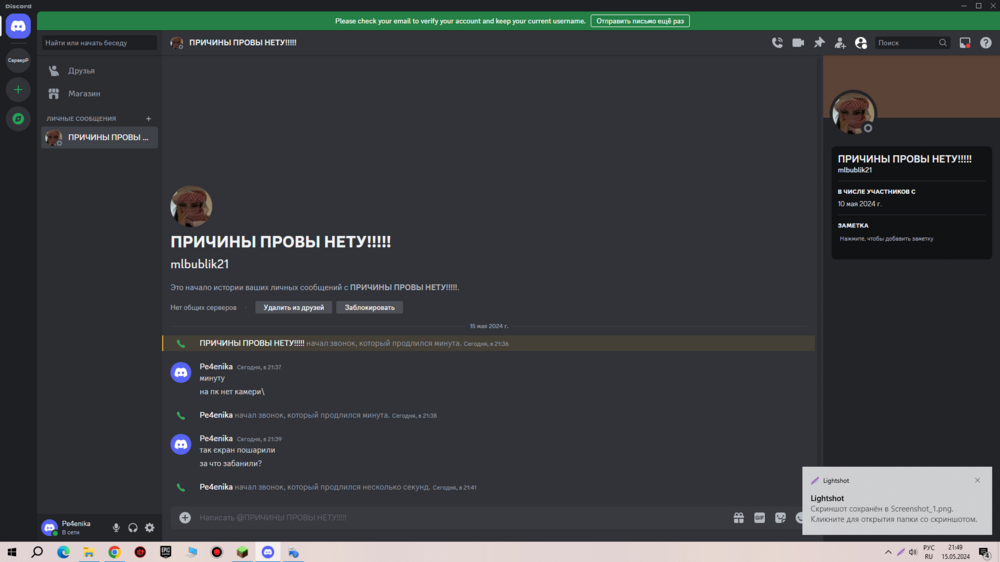Open Discover servers compass icon
1000x562 pixels.
(18, 119)
